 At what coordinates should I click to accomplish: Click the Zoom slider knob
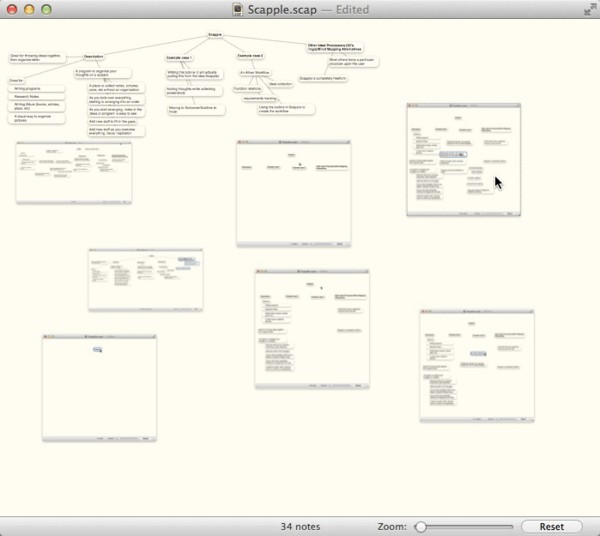[421, 527]
